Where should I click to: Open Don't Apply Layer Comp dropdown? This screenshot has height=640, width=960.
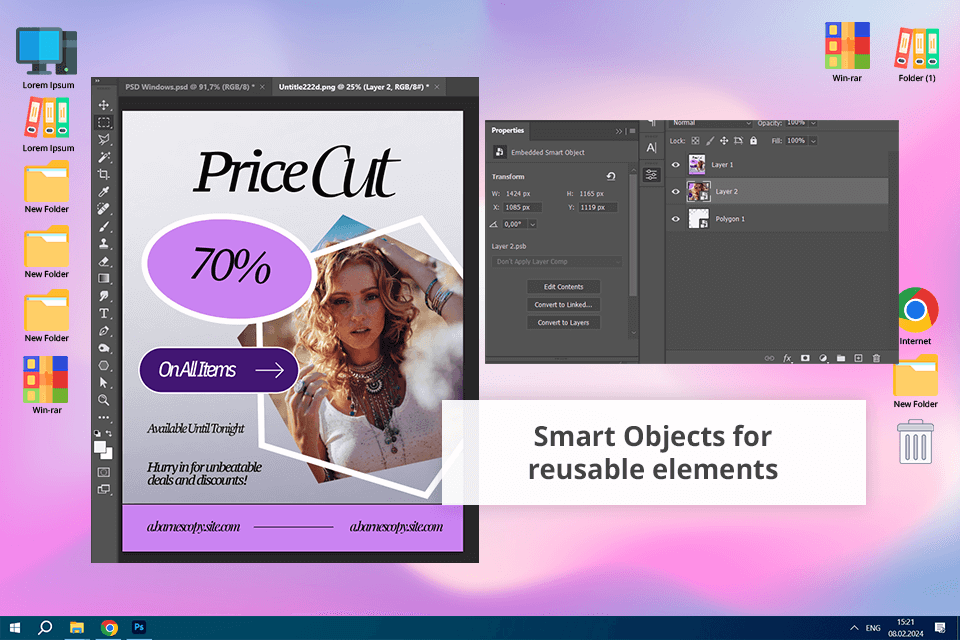(x=557, y=262)
